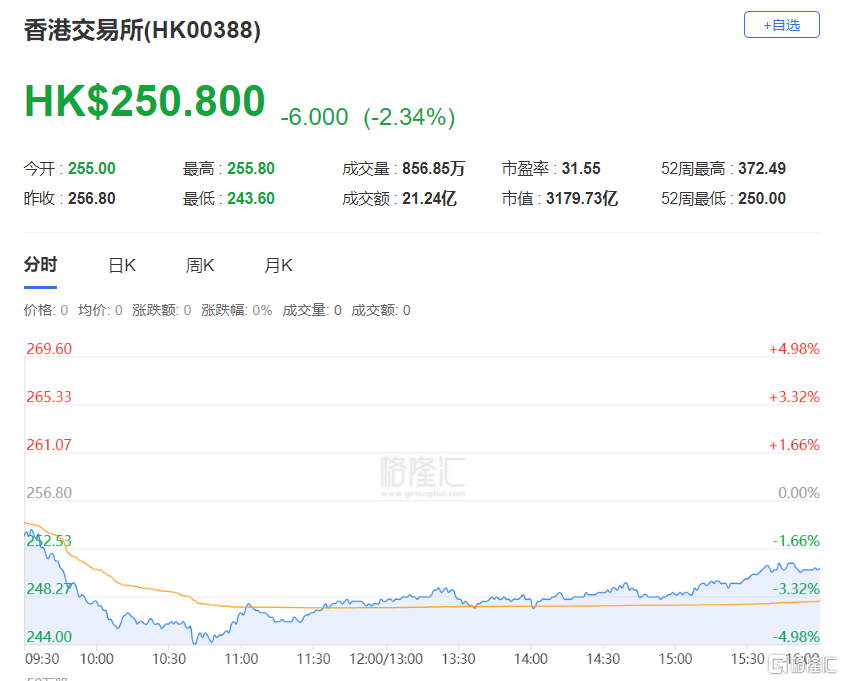Click the stock title 香港交易所(HK00388)
The image size is (843, 681).
pyautogui.click(x=142, y=30)
